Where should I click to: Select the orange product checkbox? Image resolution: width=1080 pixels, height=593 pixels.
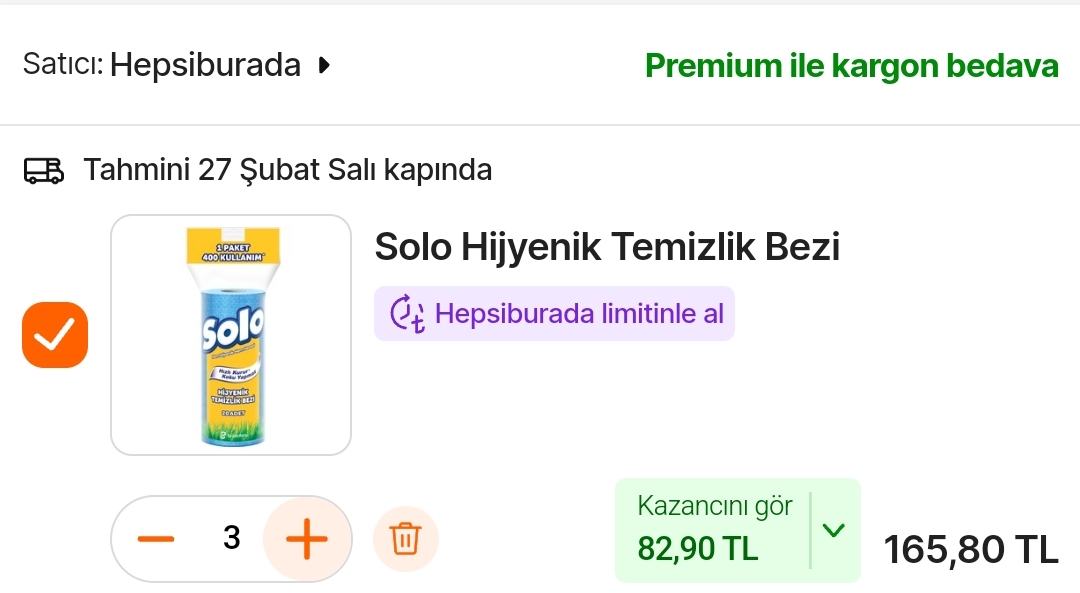[x=55, y=335]
